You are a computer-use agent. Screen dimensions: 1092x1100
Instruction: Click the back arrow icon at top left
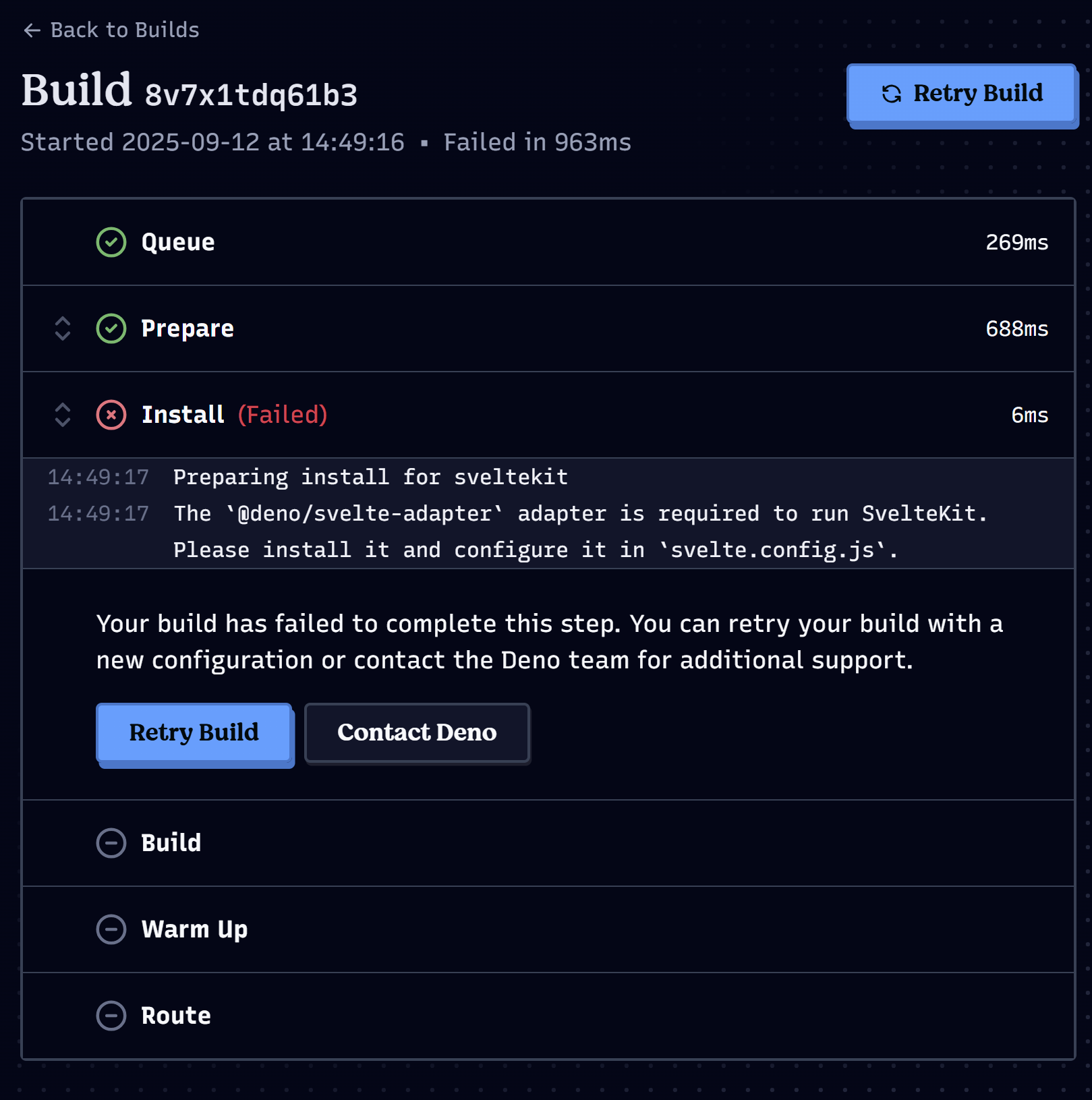[32, 30]
